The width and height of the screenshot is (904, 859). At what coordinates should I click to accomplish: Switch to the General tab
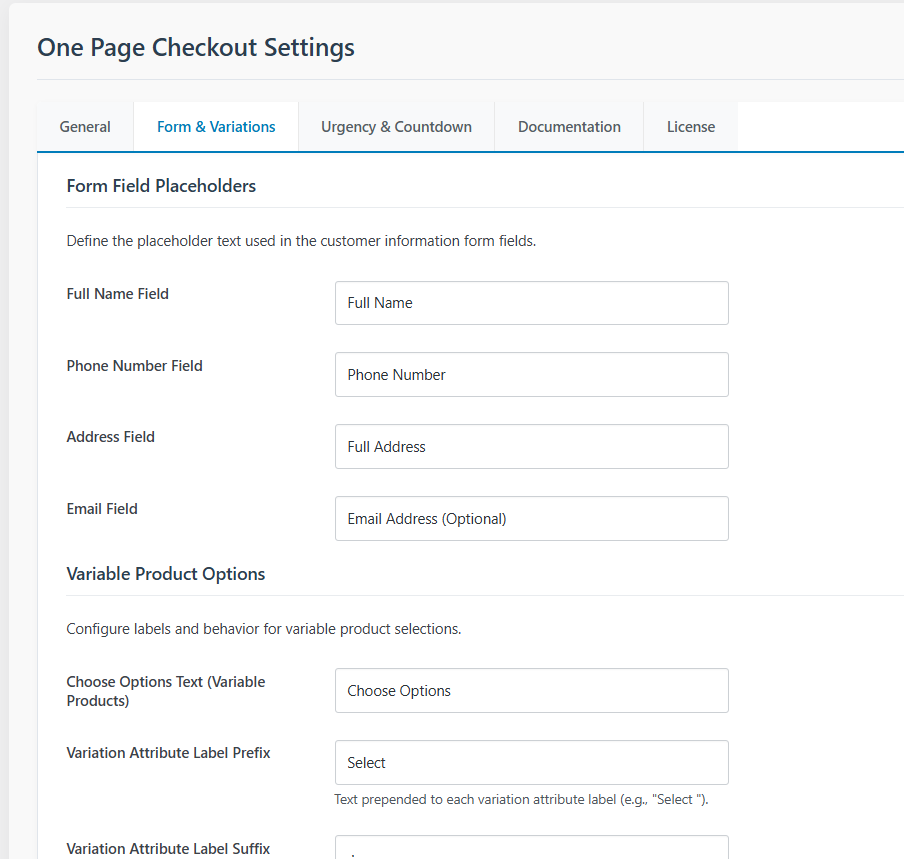click(84, 126)
